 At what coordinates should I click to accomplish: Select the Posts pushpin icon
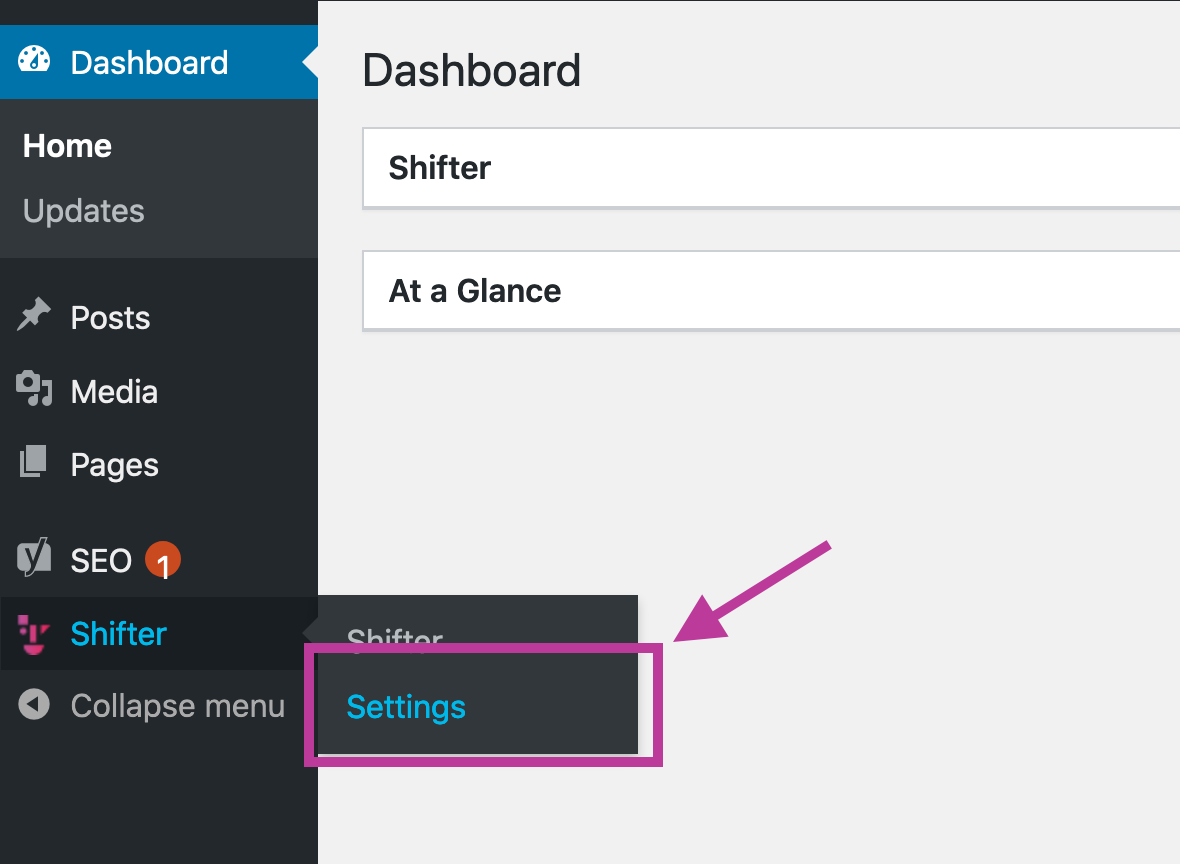point(33,317)
